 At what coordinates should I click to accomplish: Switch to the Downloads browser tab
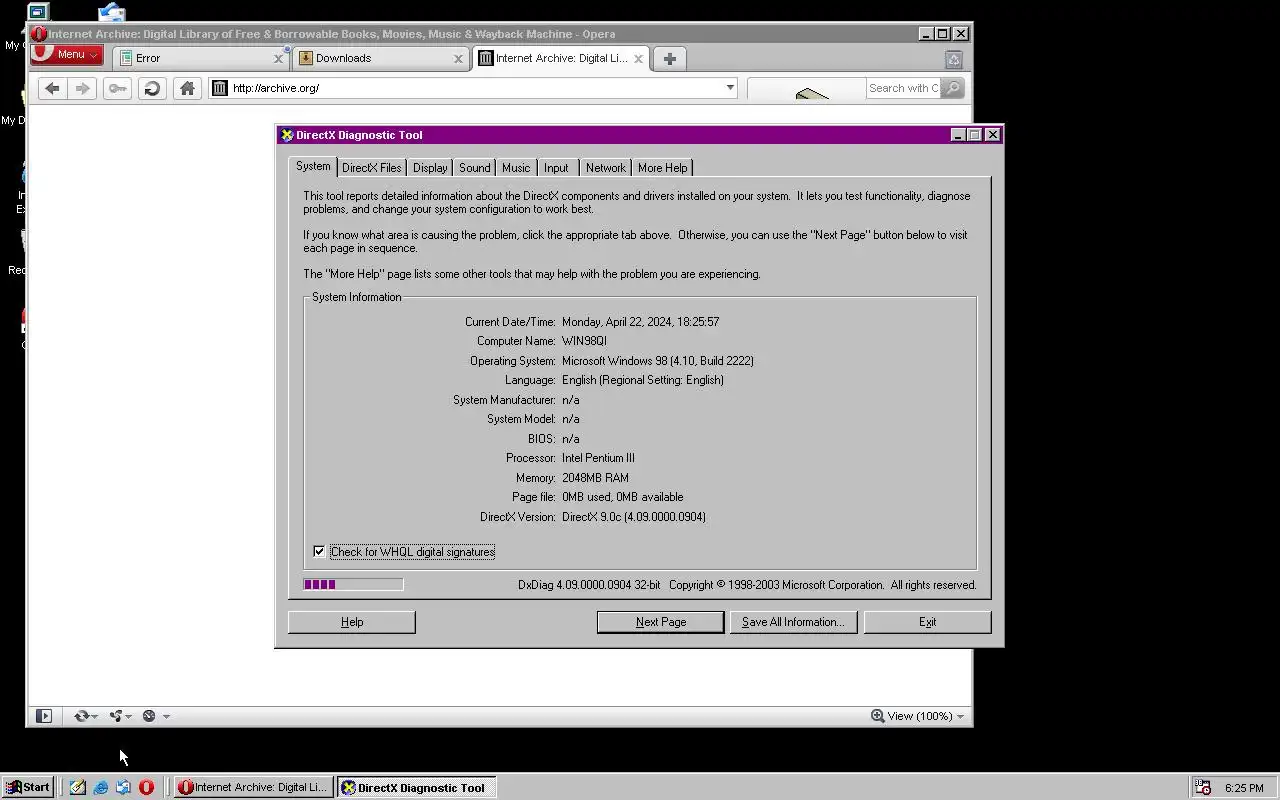click(380, 58)
